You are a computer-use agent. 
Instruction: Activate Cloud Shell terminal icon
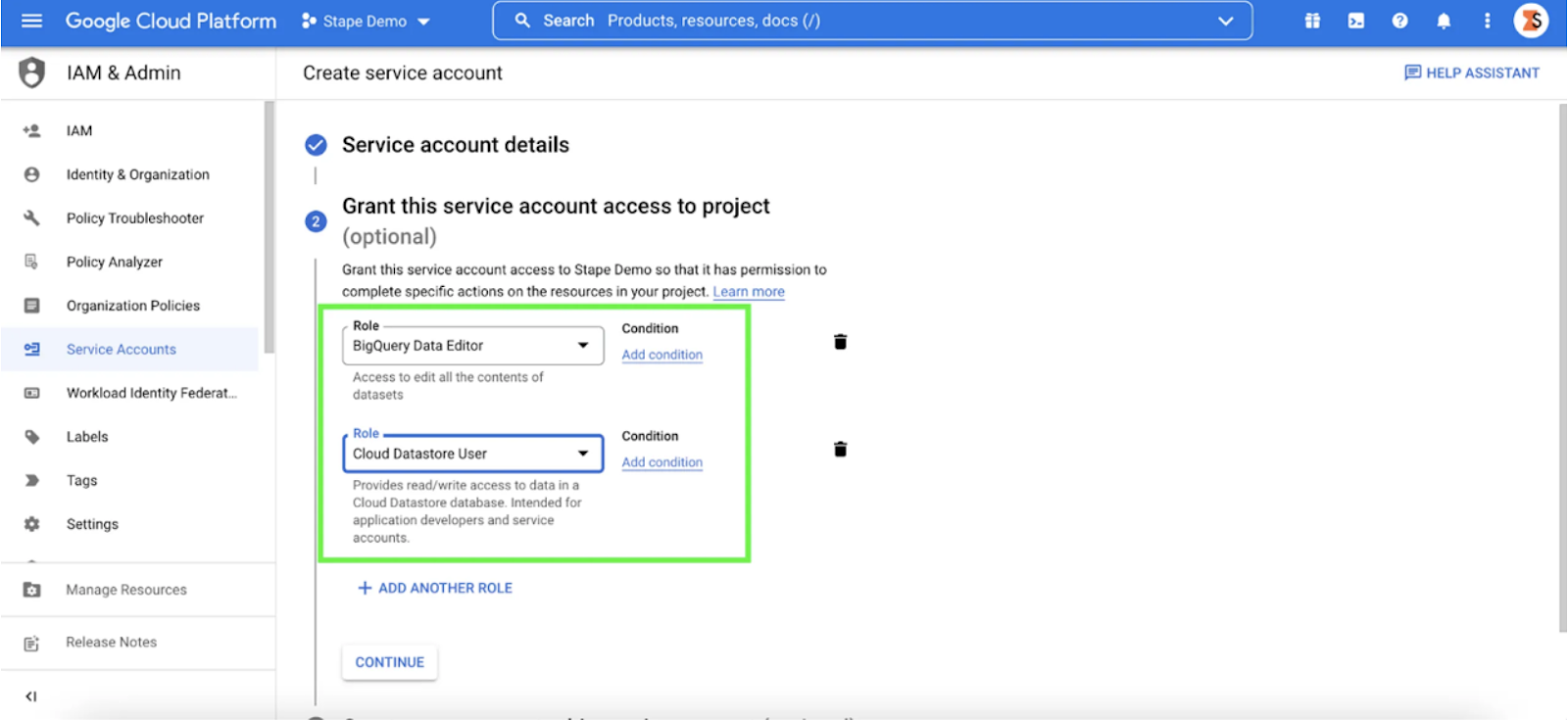pos(1356,21)
